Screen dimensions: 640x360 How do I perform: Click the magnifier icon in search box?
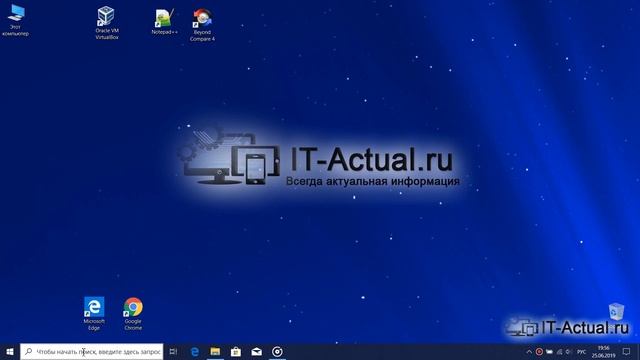tap(29, 351)
